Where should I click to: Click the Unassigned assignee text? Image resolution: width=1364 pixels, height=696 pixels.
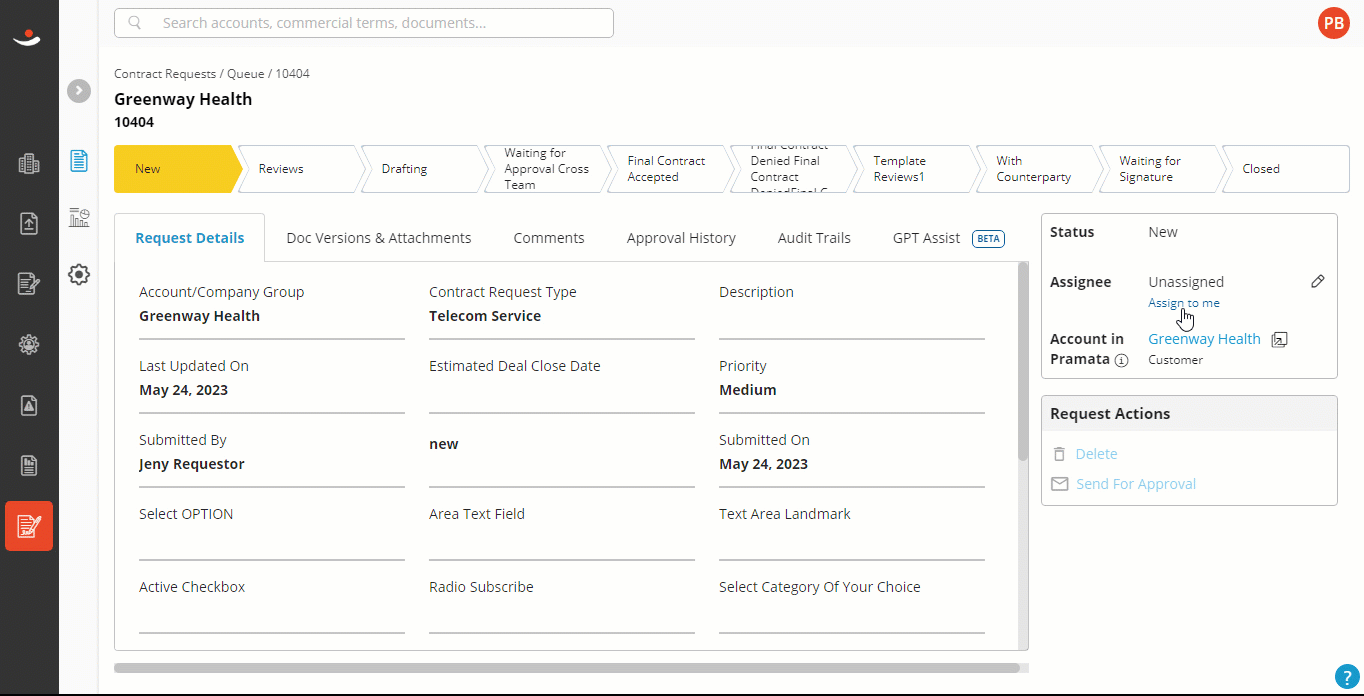(1186, 282)
